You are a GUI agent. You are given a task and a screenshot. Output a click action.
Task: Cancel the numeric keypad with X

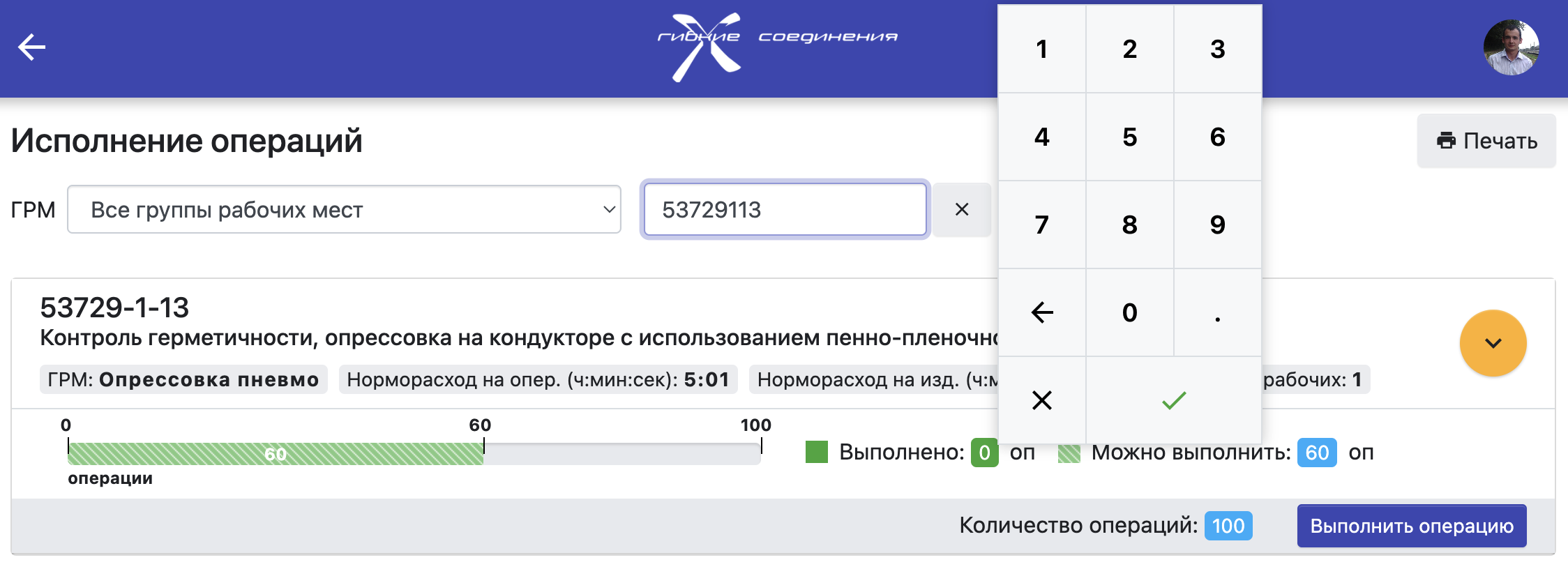point(1042,400)
